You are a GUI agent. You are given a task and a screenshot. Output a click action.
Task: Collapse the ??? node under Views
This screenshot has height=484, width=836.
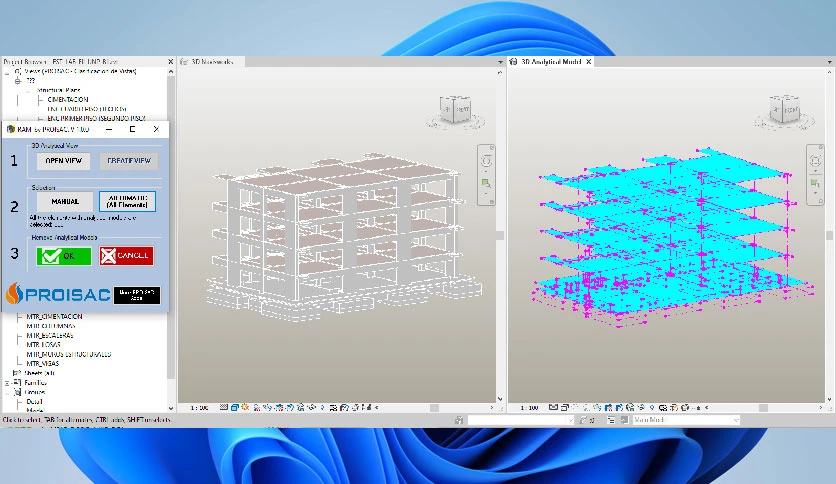(18, 80)
